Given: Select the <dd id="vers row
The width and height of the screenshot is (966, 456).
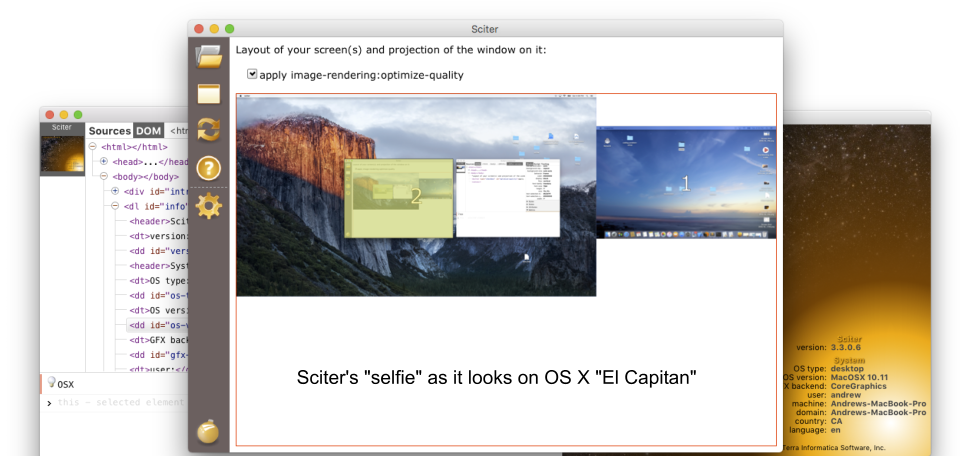Looking at the screenshot, I should [158, 251].
